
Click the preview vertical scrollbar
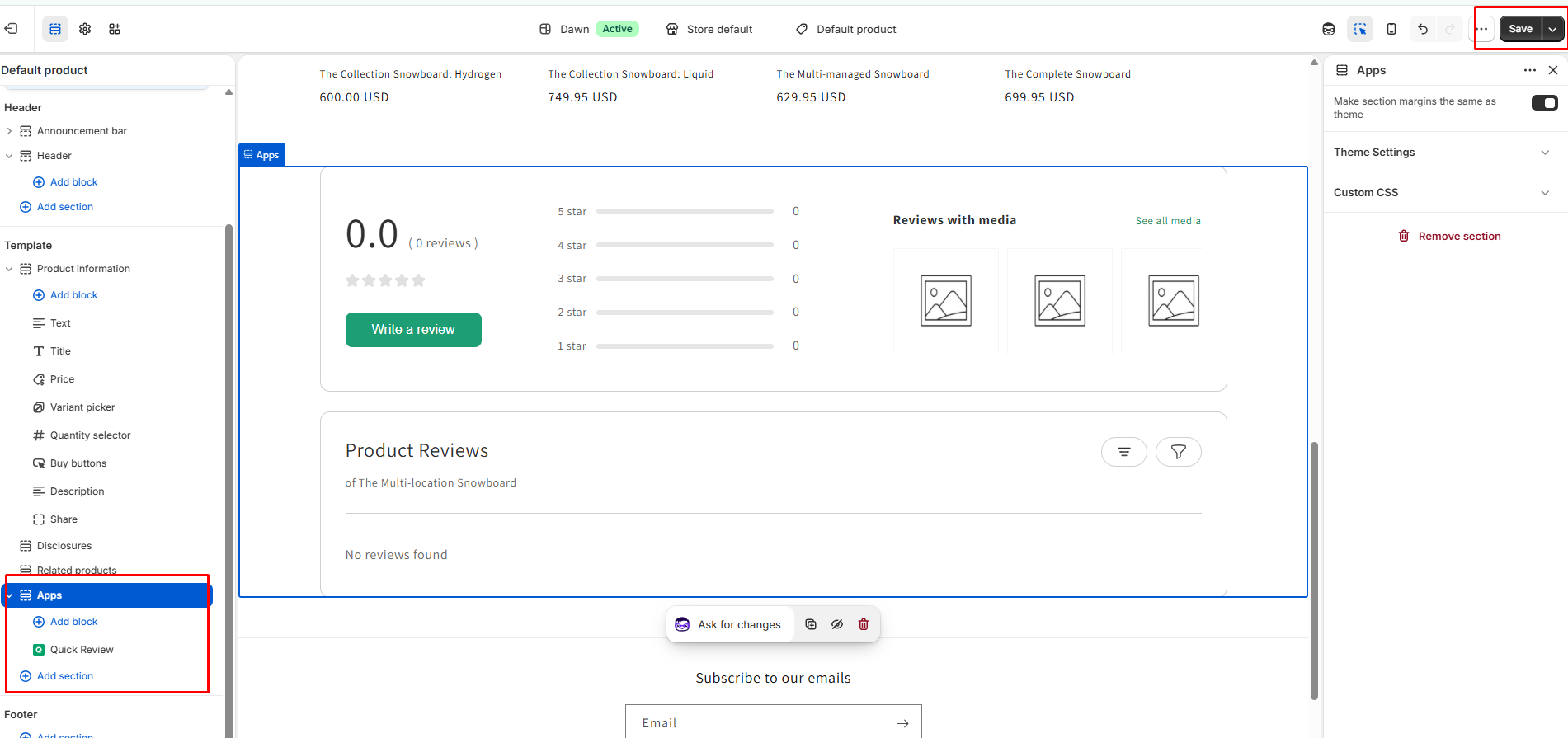pos(1314,571)
